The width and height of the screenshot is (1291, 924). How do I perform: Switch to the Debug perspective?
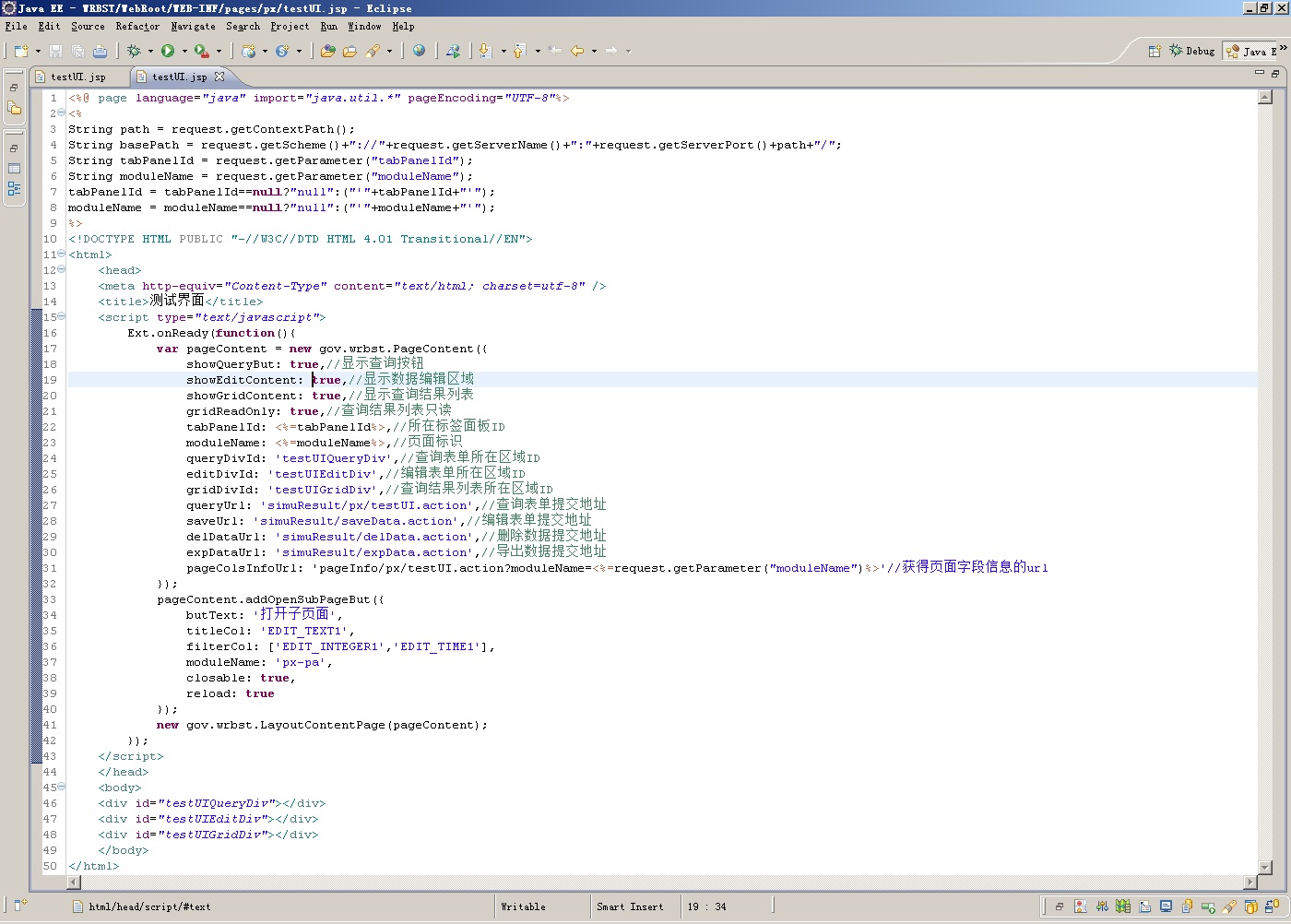[1191, 51]
